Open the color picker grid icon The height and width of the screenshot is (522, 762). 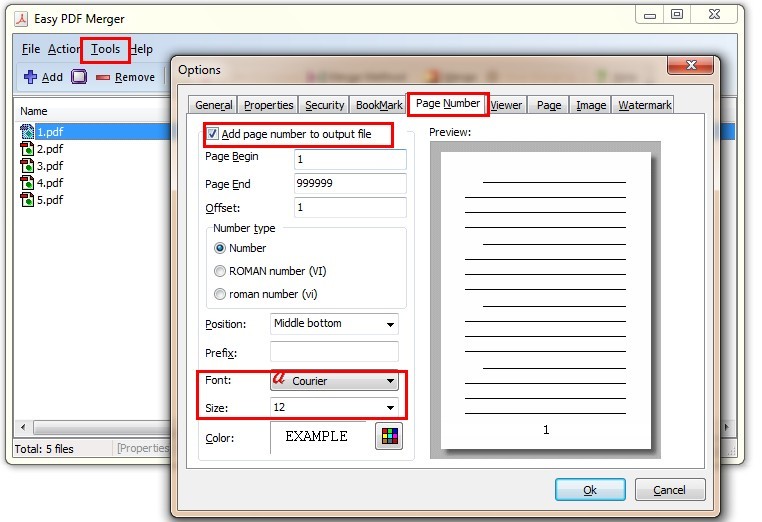pos(386,436)
